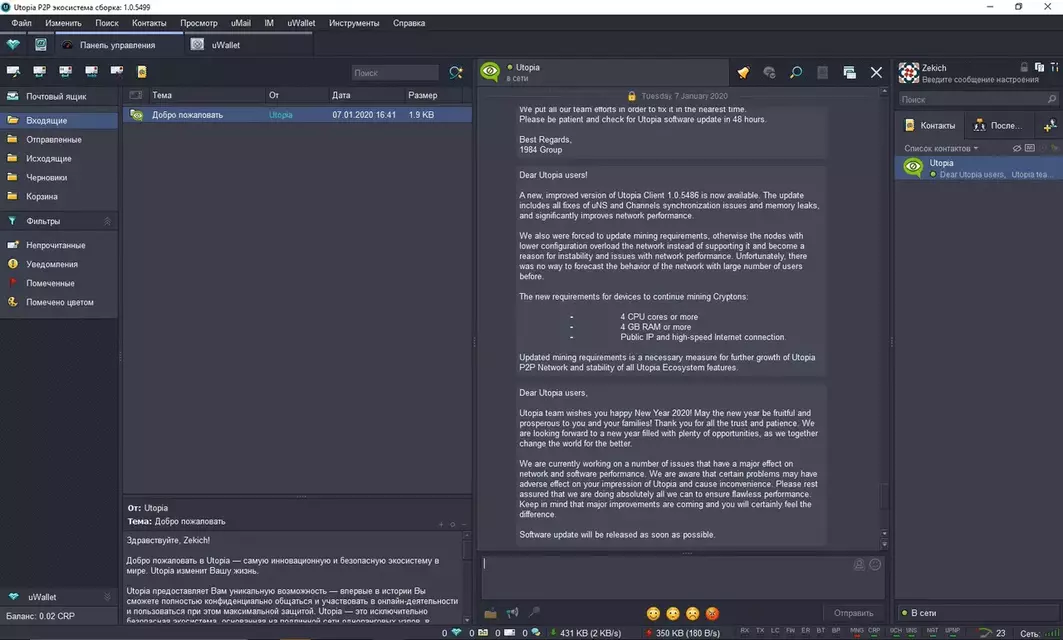Insert the surprised emoji

tap(673, 614)
